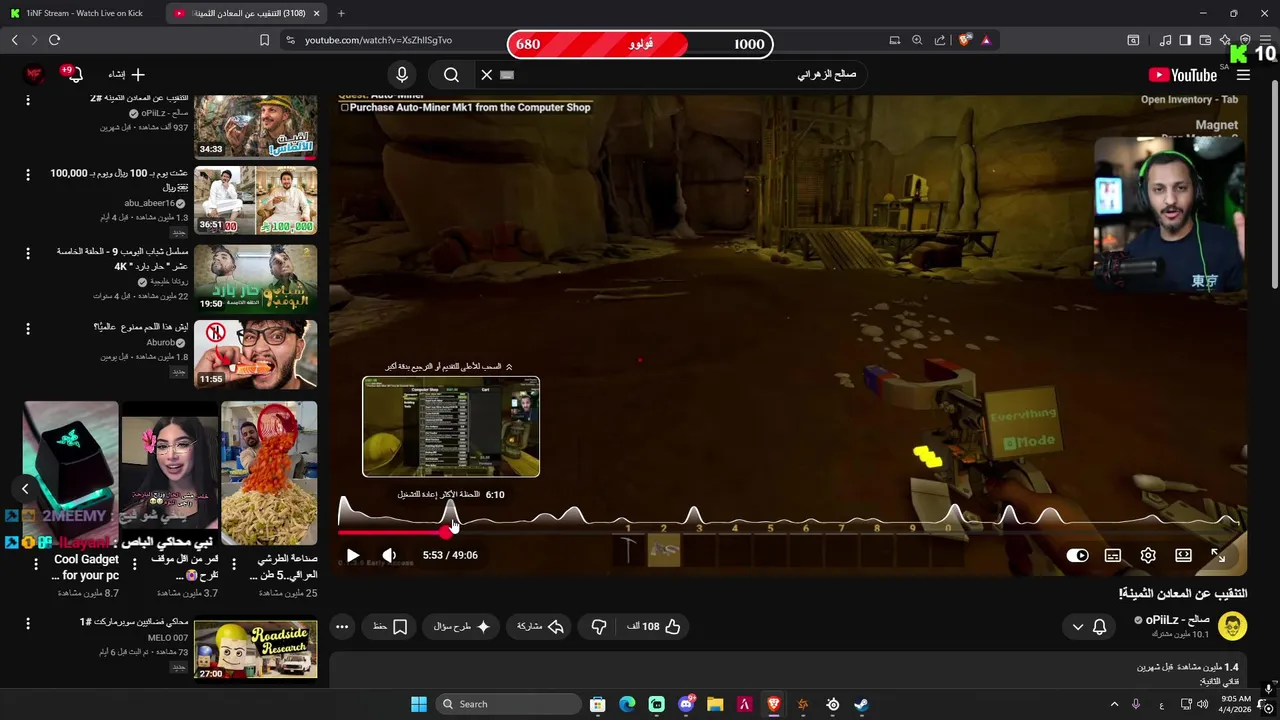Seek the red progress bar forward
Image resolution: width=1280 pixels, height=720 pixels.
[x=790, y=532]
